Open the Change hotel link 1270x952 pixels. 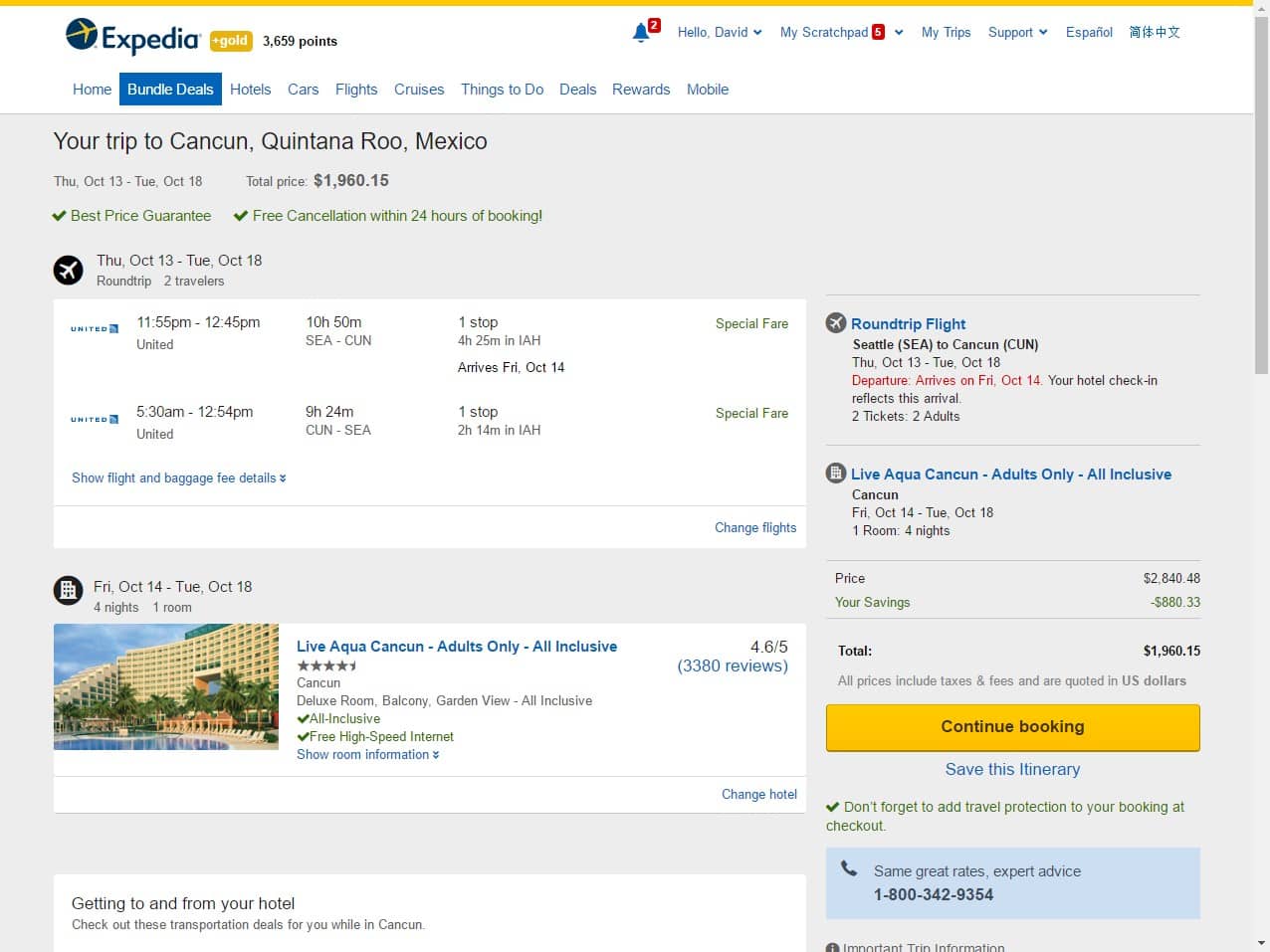point(758,794)
